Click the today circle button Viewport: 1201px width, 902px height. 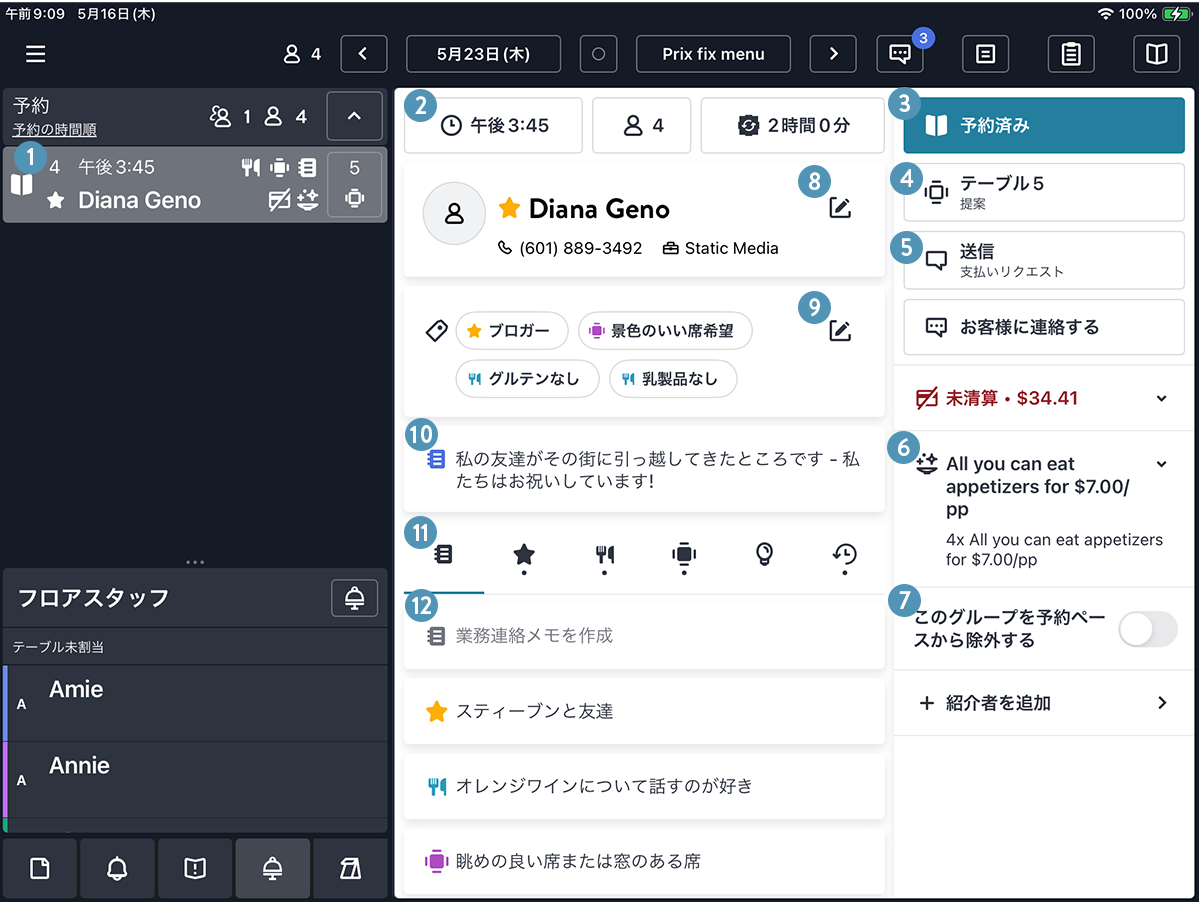point(599,54)
